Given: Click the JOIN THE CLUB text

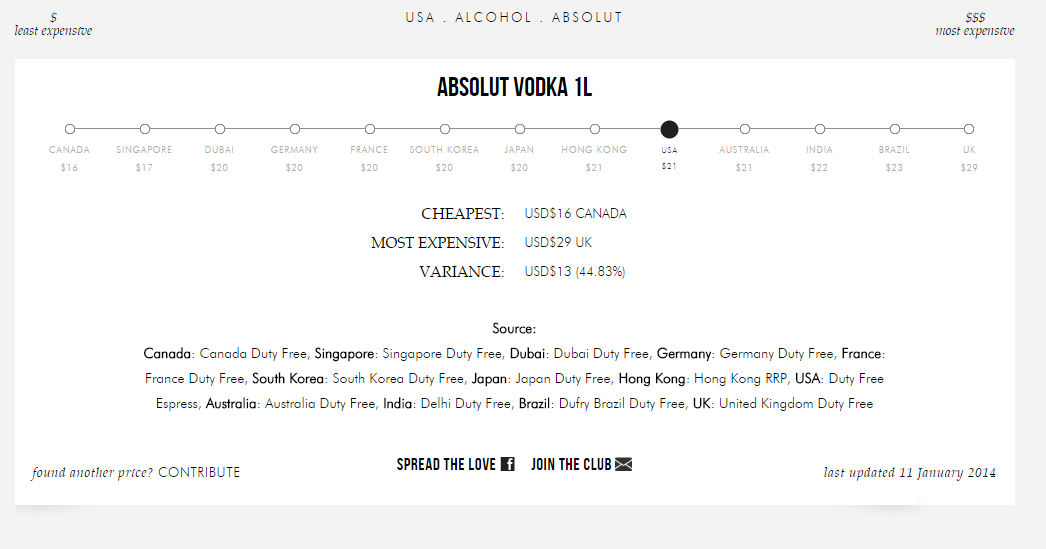Looking at the screenshot, I should 570,464.
